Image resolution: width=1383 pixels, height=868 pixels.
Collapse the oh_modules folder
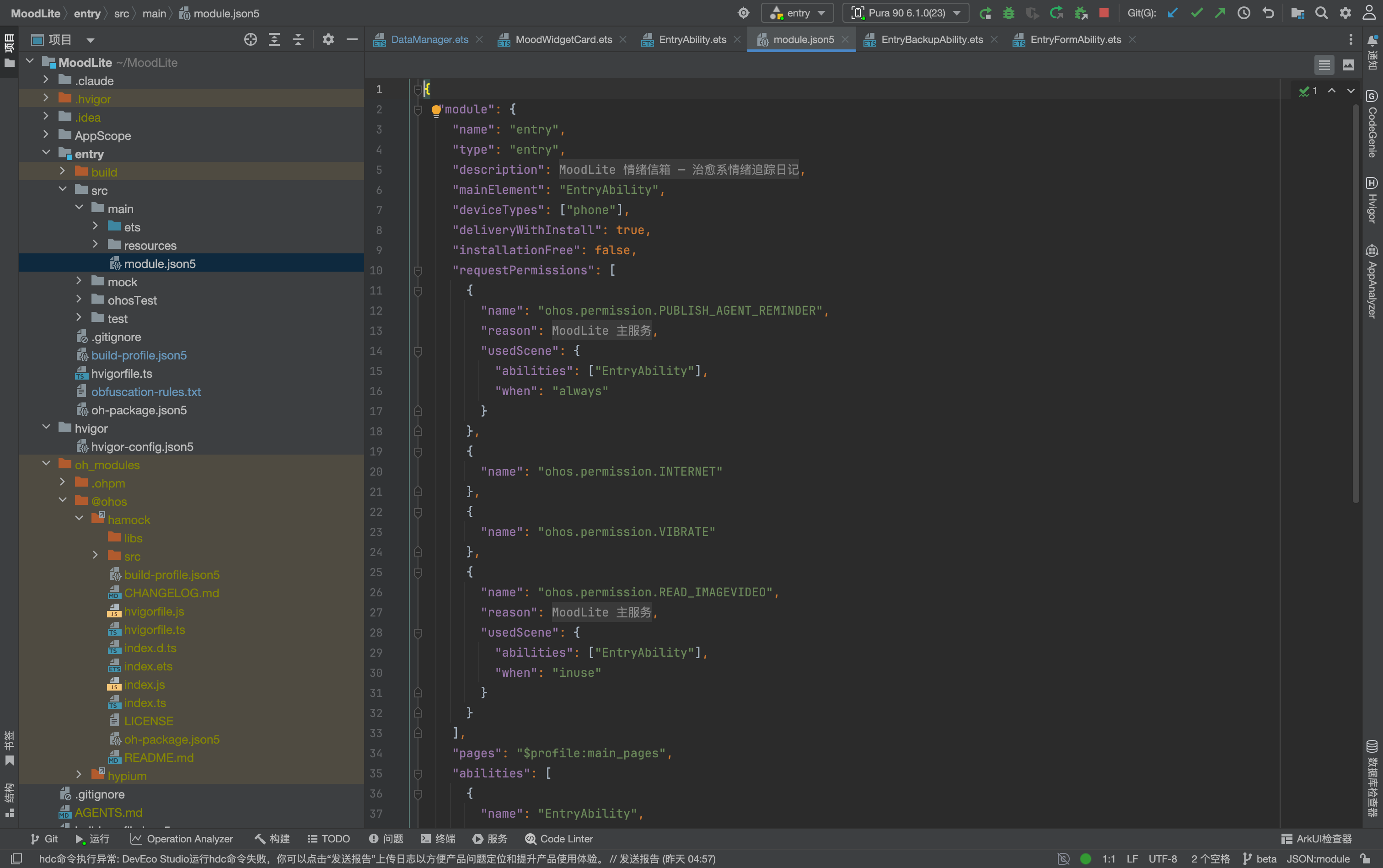(46, 464)
